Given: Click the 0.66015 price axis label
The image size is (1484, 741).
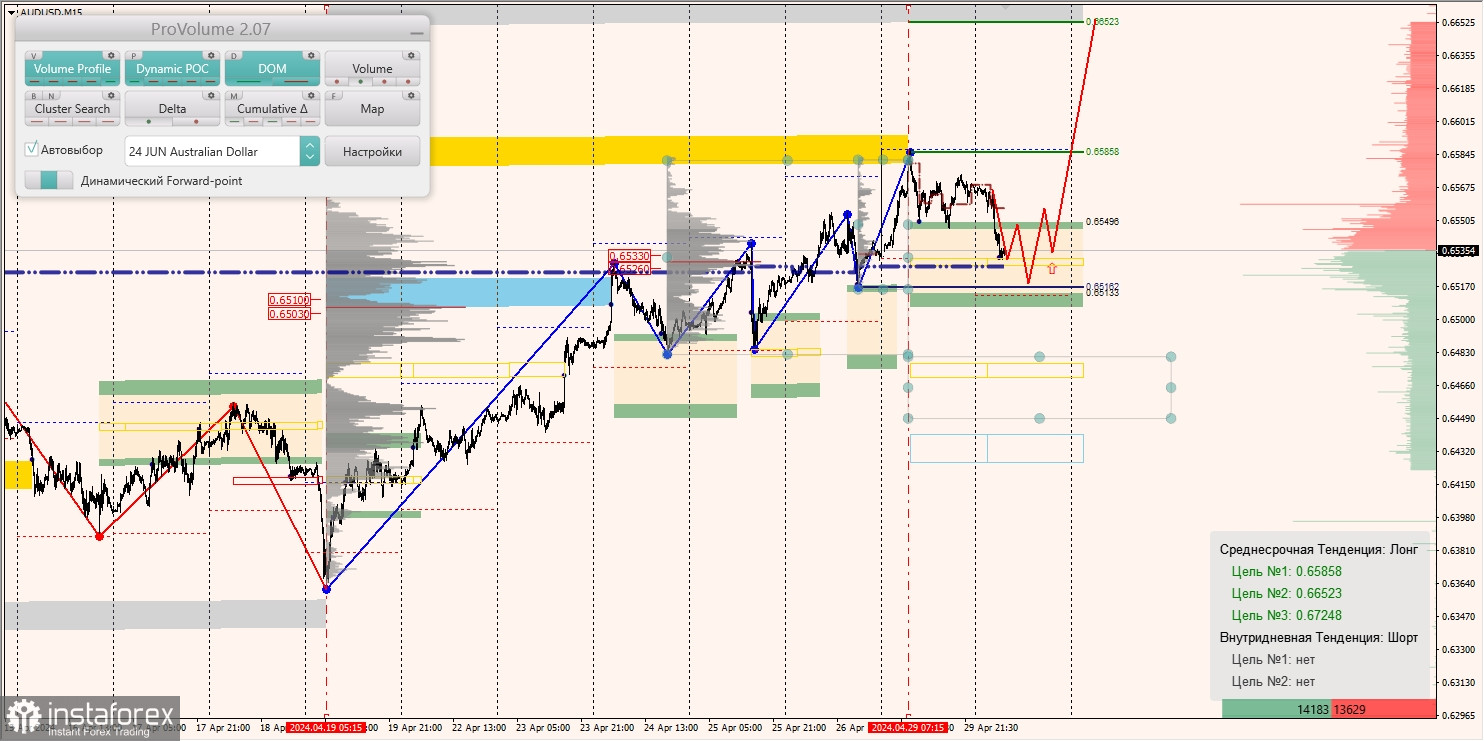Looking at the screenshot, I should point(1459,122).
